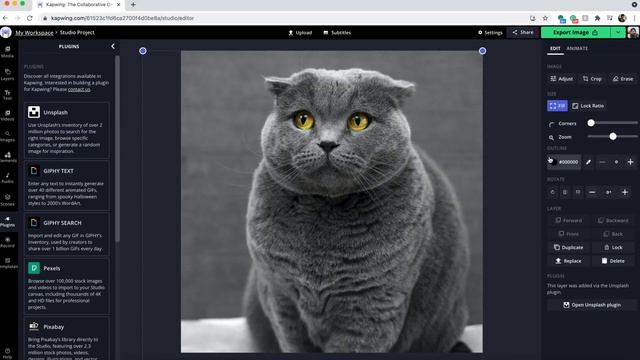The image size is (640, 360).
Task: Open the Pexels plugin card
Action: [x=67, y=286]
